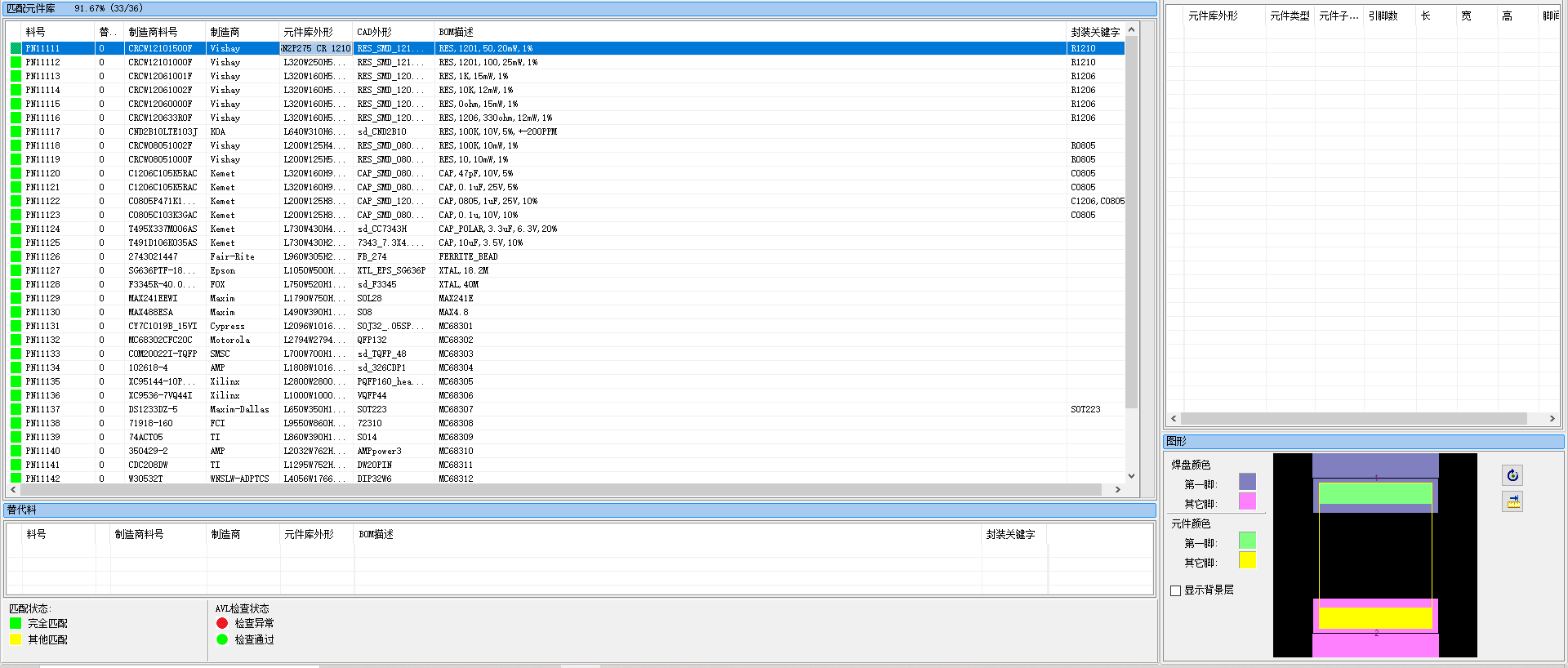Select row PN11137 Maxim-Dallas part
Screen dimensions: 1568x668
point(567,409)
